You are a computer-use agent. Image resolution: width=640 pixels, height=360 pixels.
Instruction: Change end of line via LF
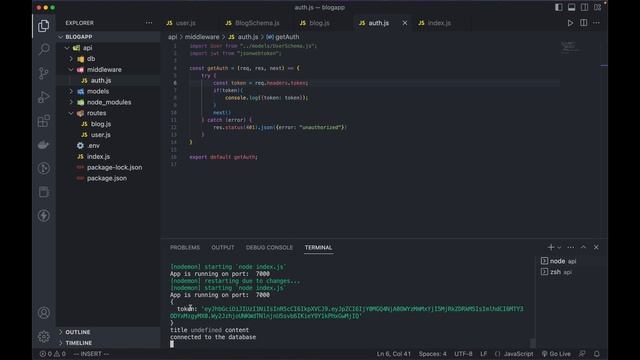(484, 354)
